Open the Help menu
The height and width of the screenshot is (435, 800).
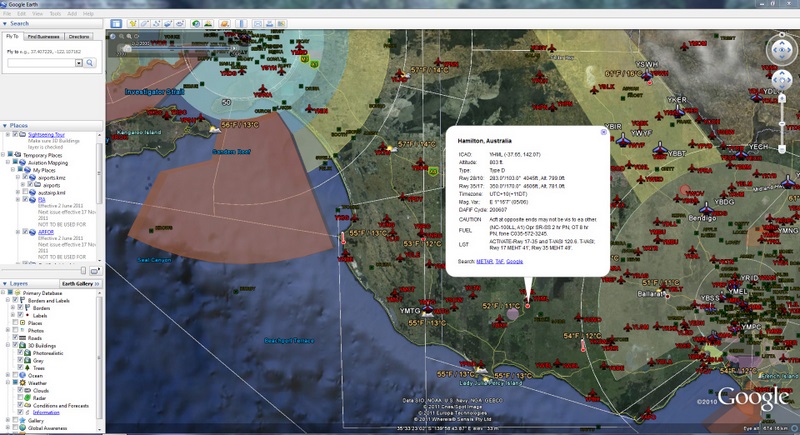pyautogui.click(x=88, y=14)
